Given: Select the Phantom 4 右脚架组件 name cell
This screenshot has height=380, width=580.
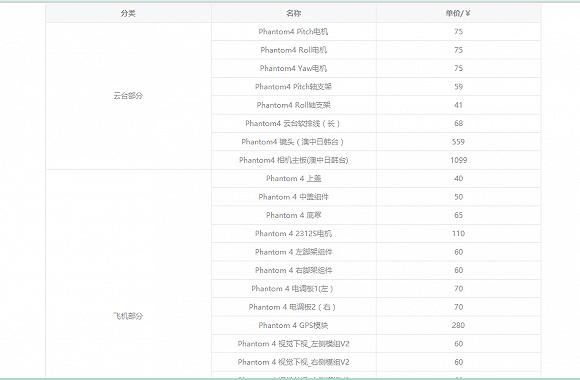Looking at the screenshot, I should pos(293,270).
